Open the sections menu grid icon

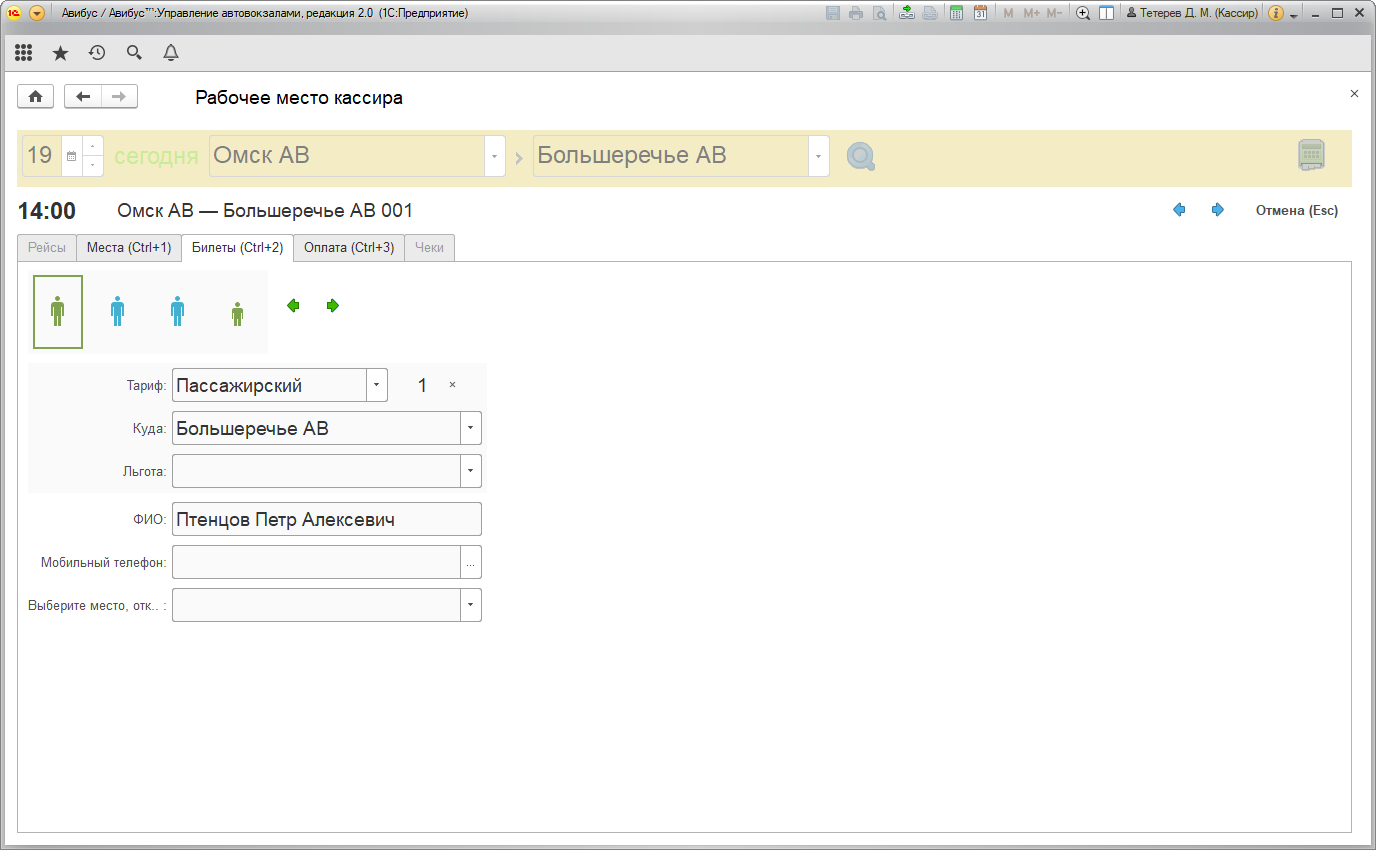coord(23,52)
